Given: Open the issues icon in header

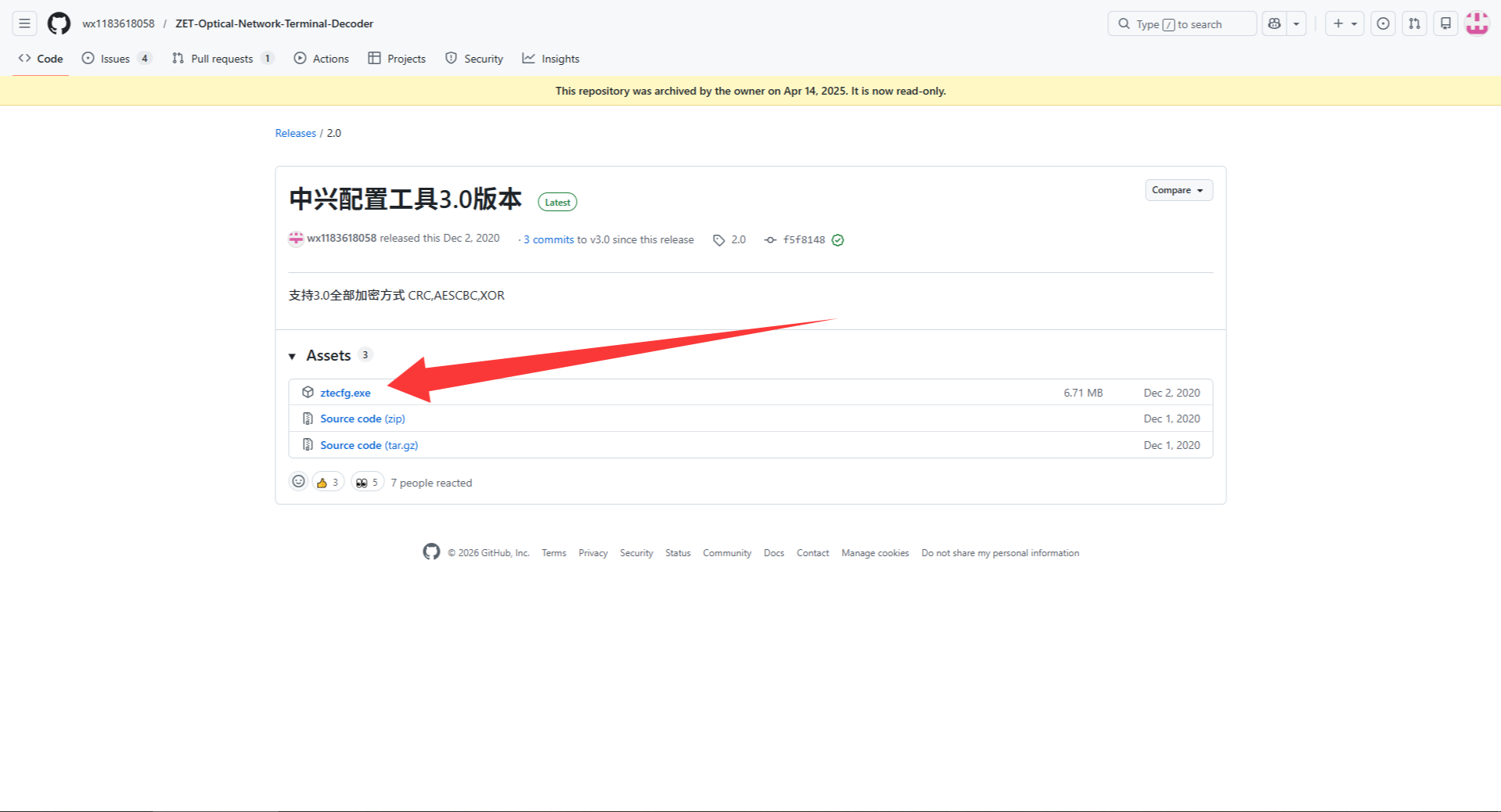Looking at the screenshot, I should pyautogui.click(x=1383, y=23).
